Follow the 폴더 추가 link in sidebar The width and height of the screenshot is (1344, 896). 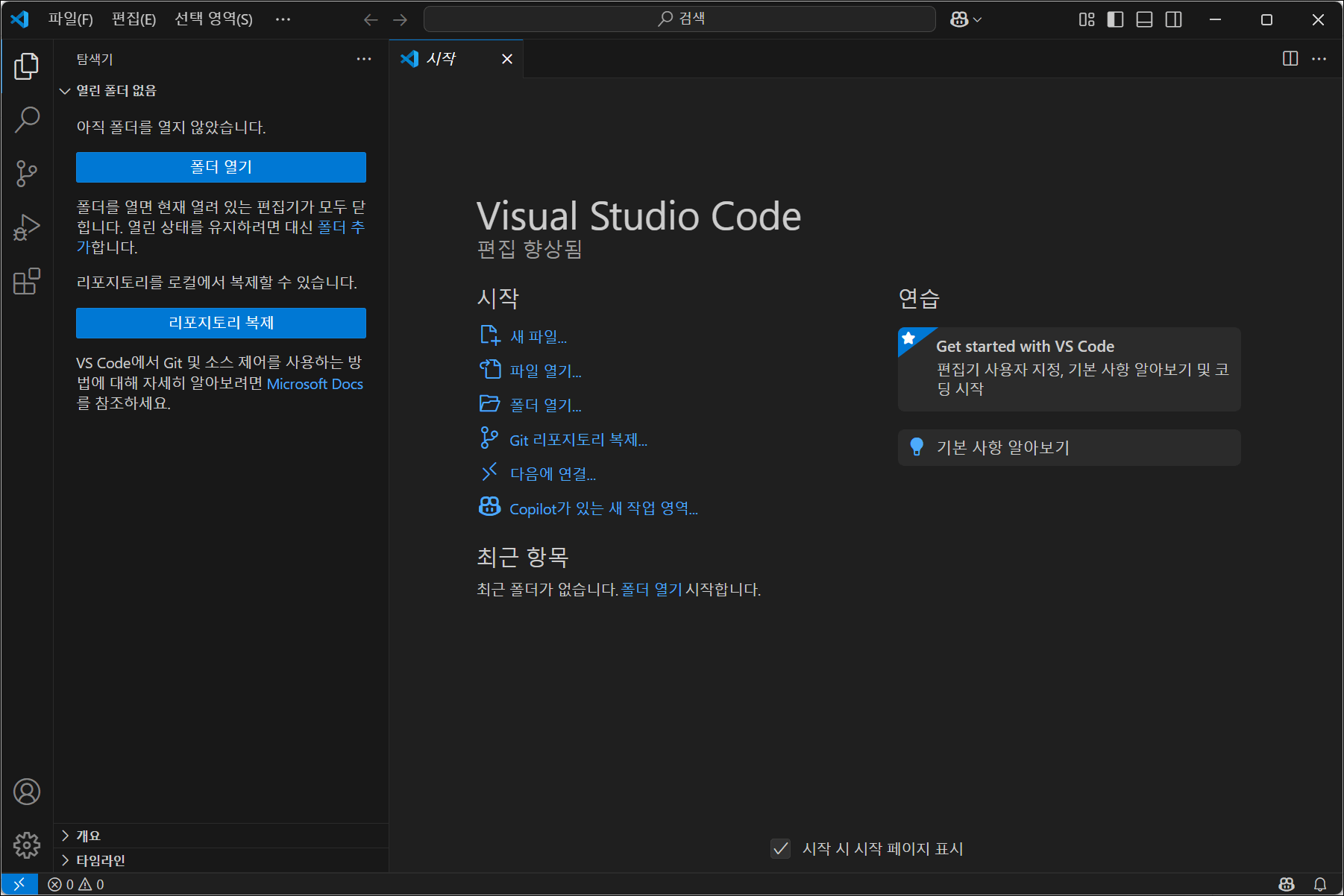coord(341,227)
